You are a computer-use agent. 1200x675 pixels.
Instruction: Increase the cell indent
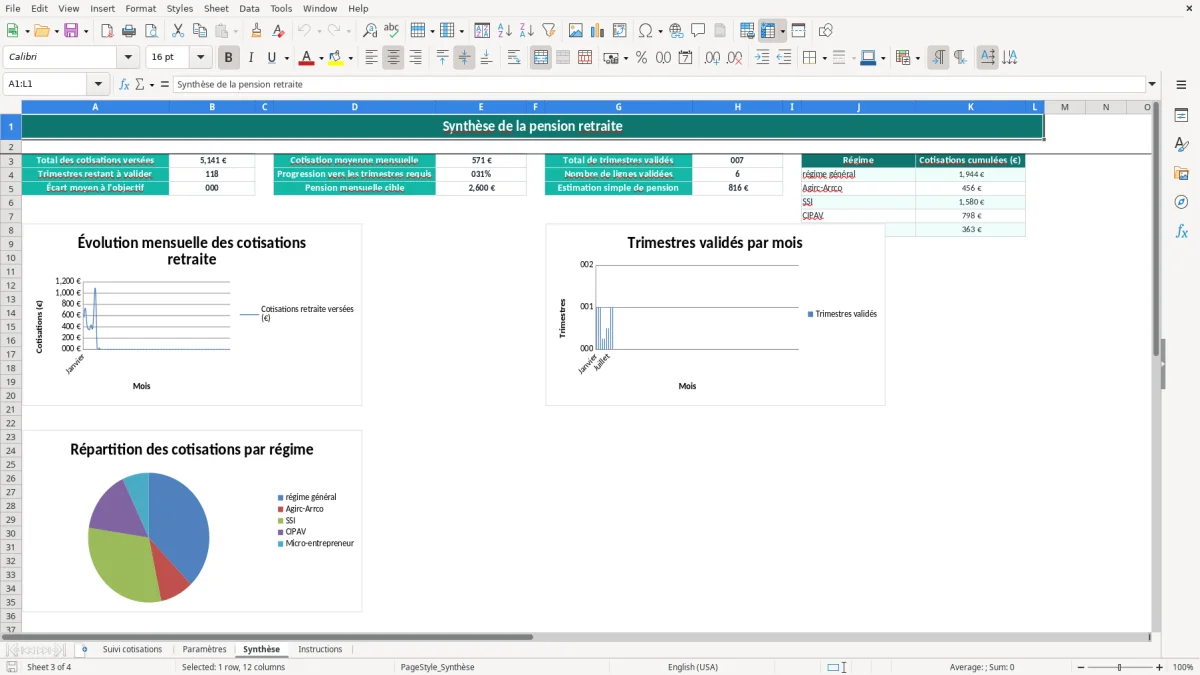[762, 58]
